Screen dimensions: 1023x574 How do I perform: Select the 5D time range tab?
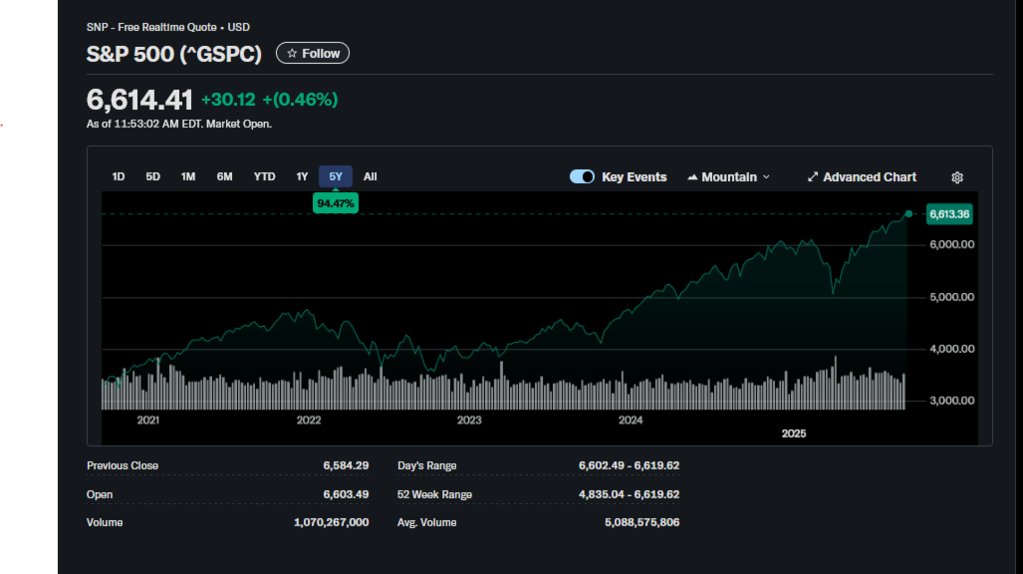[153, 177]
